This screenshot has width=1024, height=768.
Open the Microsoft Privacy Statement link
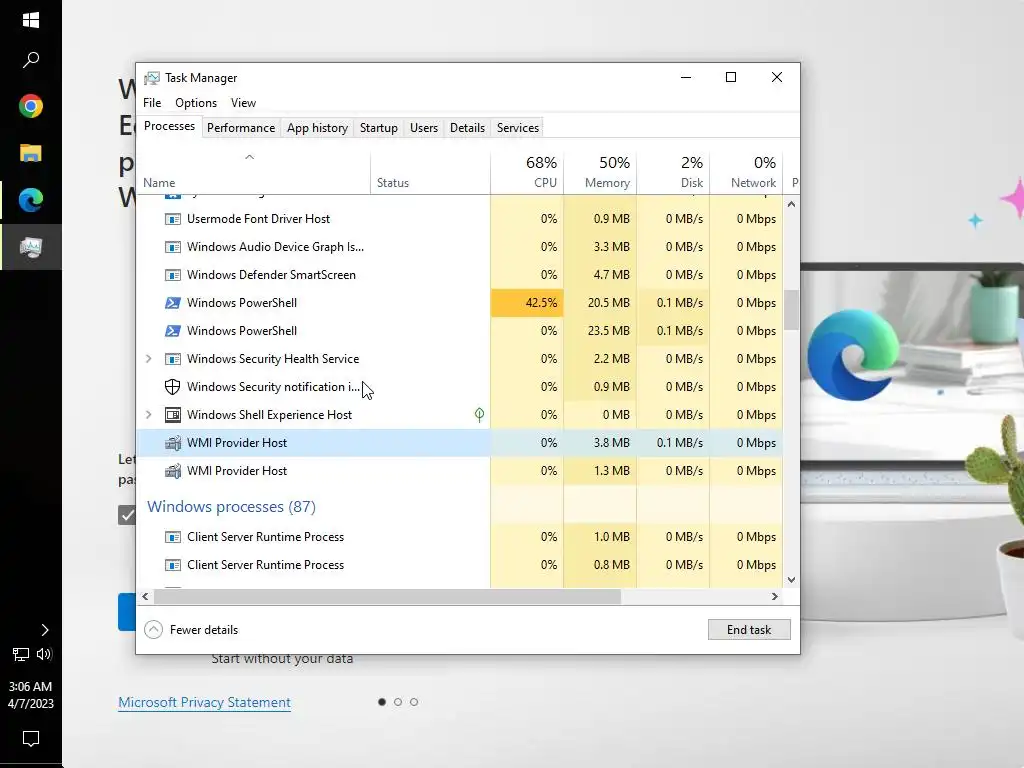(x=204, y=703)
